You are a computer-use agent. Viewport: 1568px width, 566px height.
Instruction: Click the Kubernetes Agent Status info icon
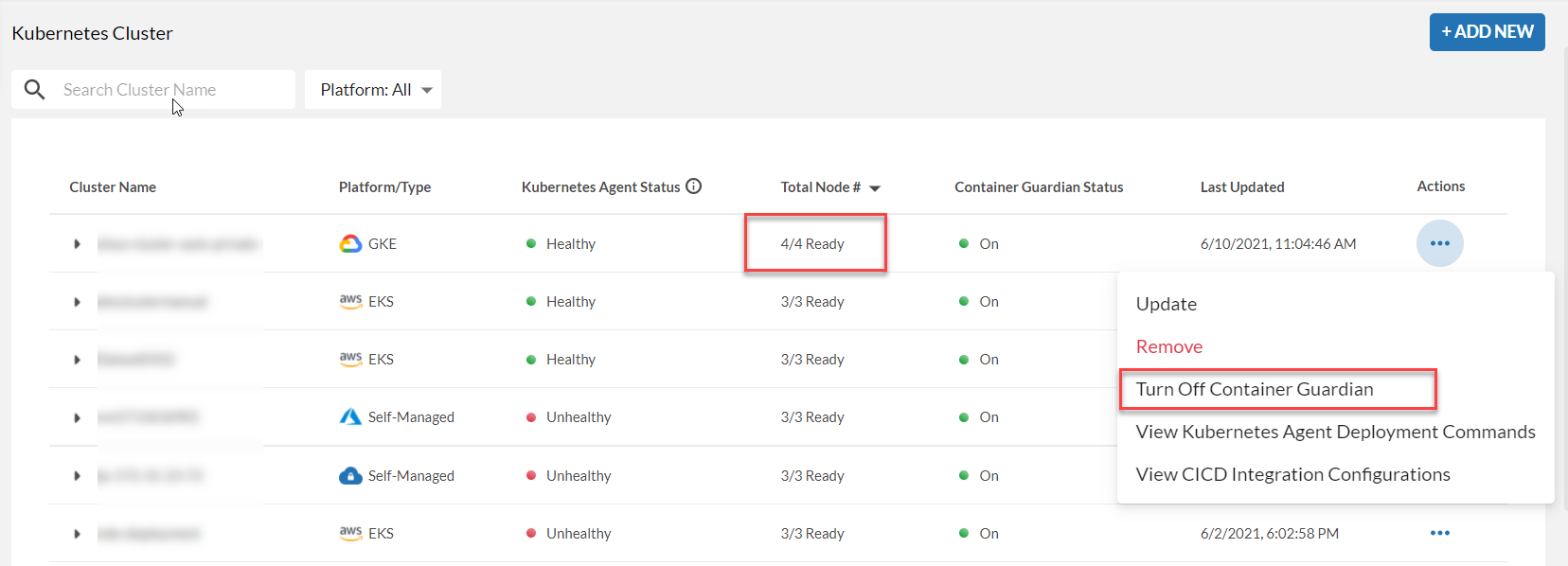tap(694, 186)
